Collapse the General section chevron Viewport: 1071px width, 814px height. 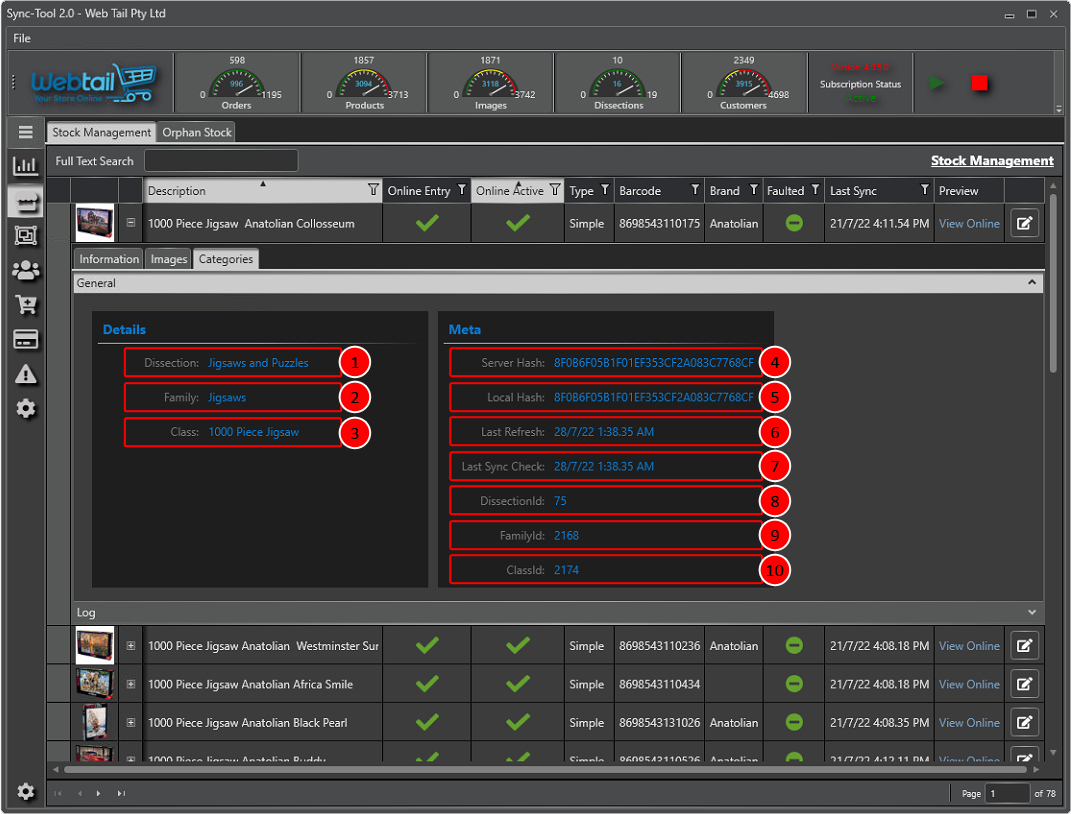click(x=1032, y=283)
